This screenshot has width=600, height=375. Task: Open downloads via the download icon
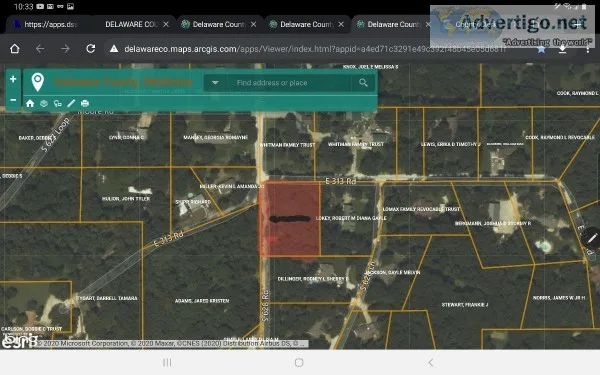tap(562, 49)
